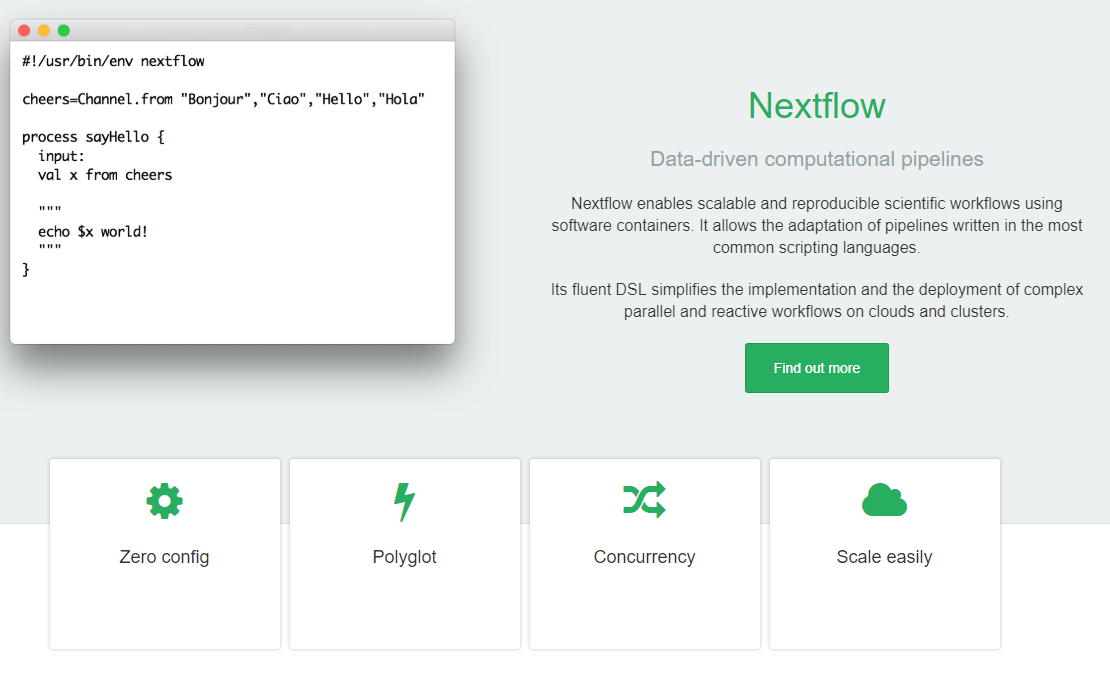1110x675 pixels.
Task: Select the Scale easily card title
Action: pyautogui.click(x=884, y=557)
